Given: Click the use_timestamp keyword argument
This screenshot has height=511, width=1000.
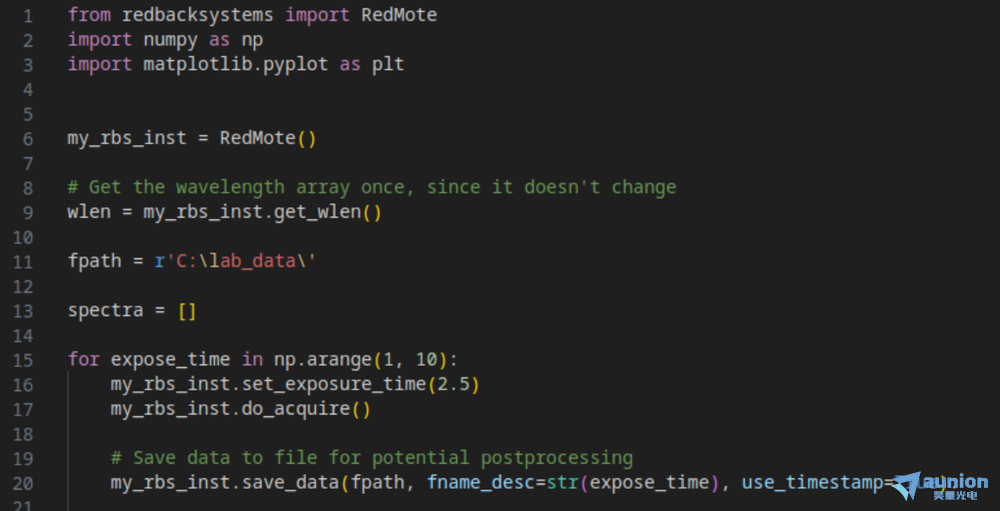Looking at the screenshot, I should (x=812, y=483).
